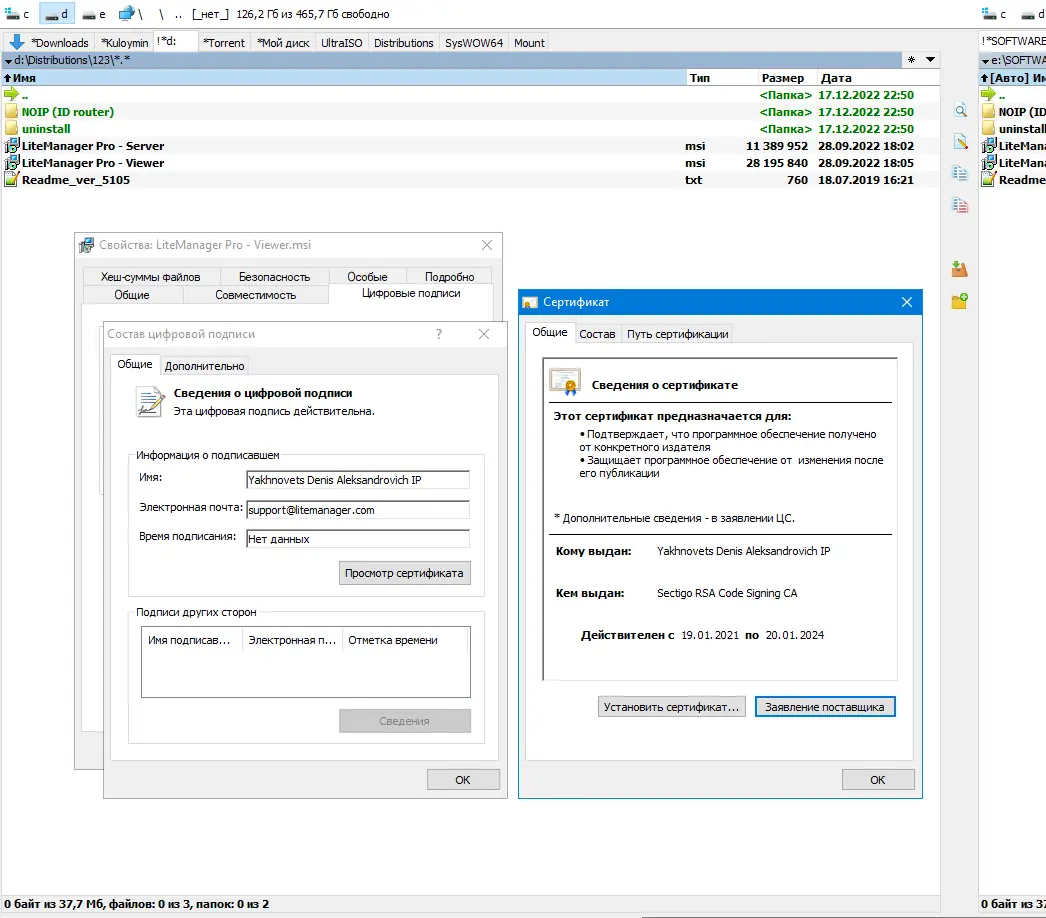1046x918 pixels.
Task: Sort files by Имя column header
Action: pos(344,77)
